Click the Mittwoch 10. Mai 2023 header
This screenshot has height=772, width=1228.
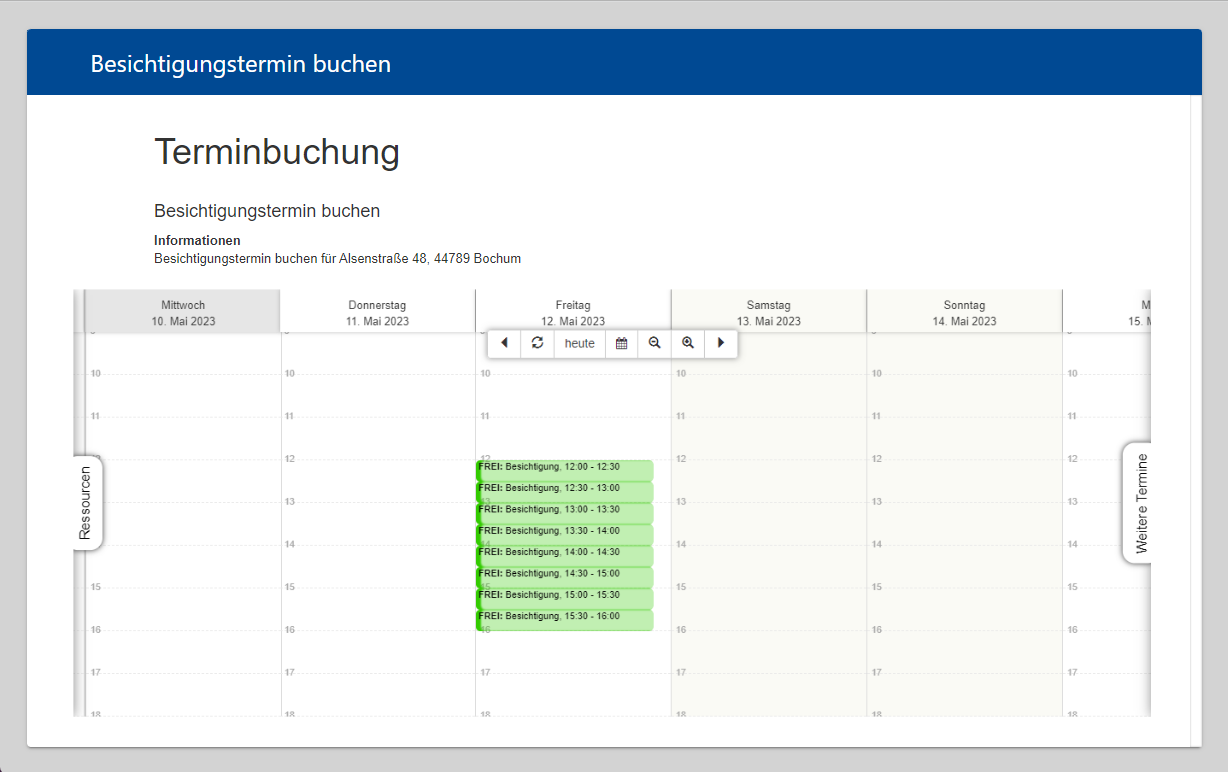click(x=183, y=313)
